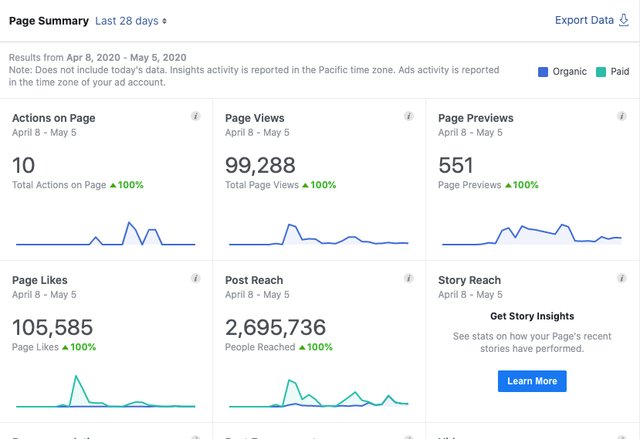Click the green Paid legend swatch
The image size is (640, 439).
(x=601, y=72)
